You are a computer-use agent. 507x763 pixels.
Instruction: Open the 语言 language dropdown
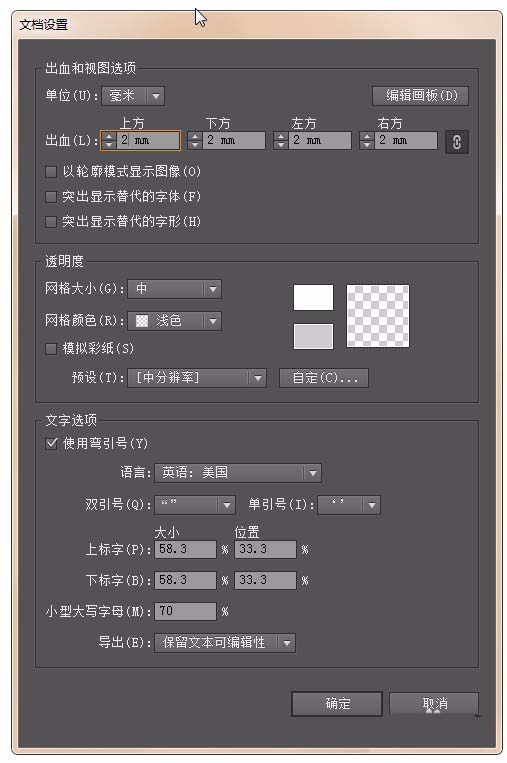coord(237,472)
